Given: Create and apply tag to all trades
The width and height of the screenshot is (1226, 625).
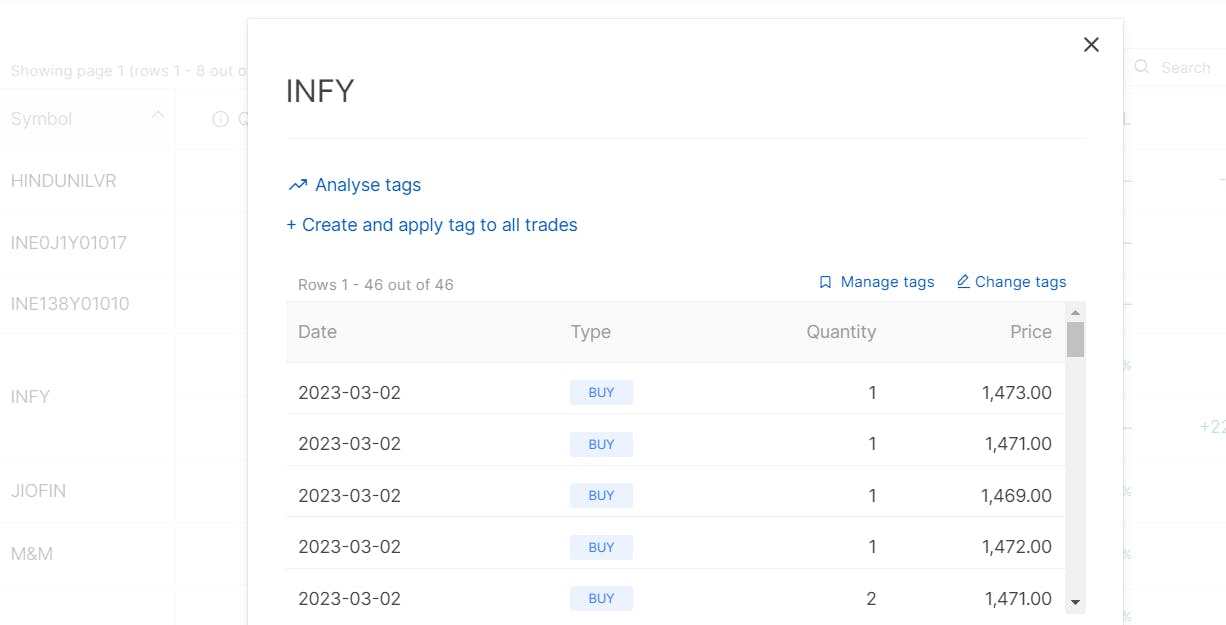Looking at the screenshot, I should [x=432, y=225].
